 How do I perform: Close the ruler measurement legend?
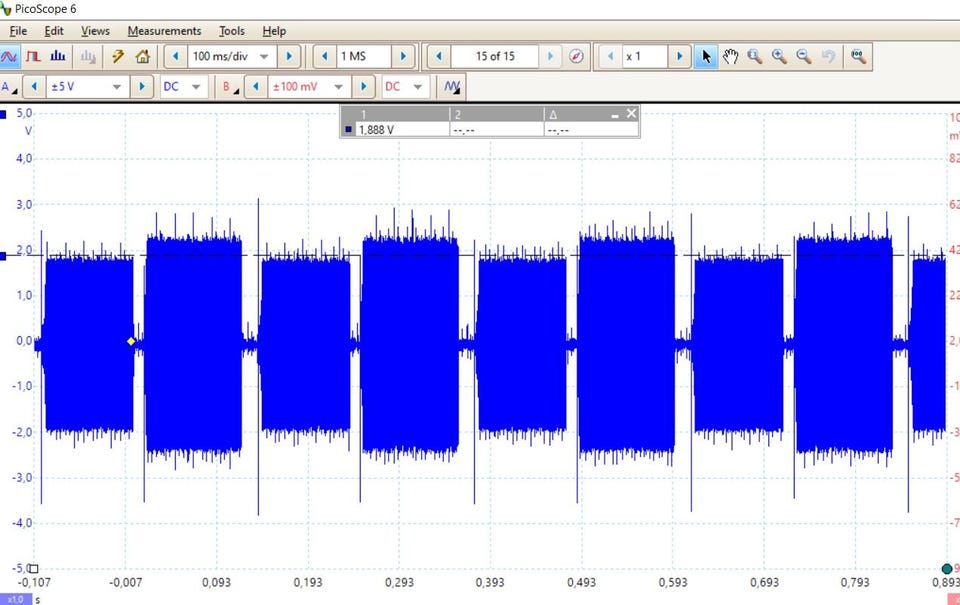(x=631, y=114)
